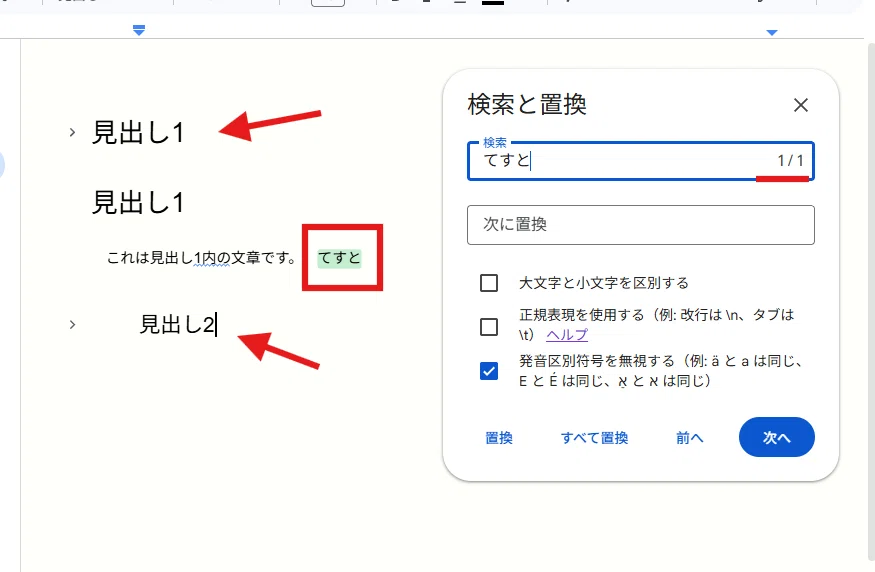Click the highlighted てすと match in document
Viewport: 875px width, 572px height.
(339, 258)
